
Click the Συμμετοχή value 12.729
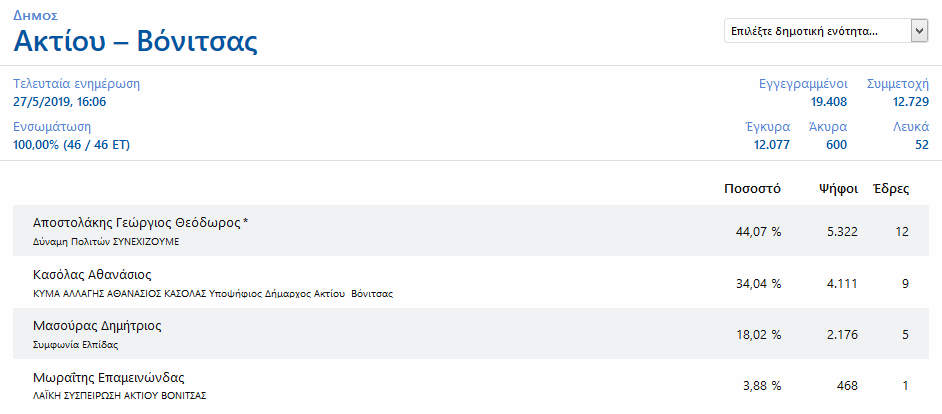pos(911,102)
